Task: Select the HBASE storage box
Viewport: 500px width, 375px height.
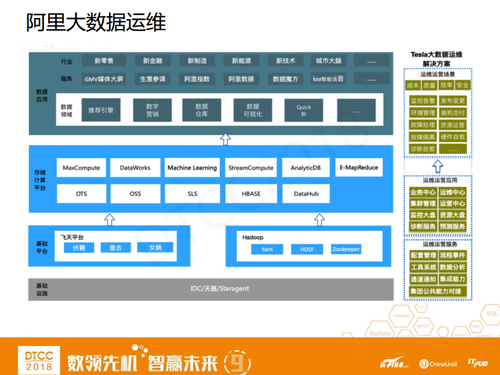Action: (251, 194)
